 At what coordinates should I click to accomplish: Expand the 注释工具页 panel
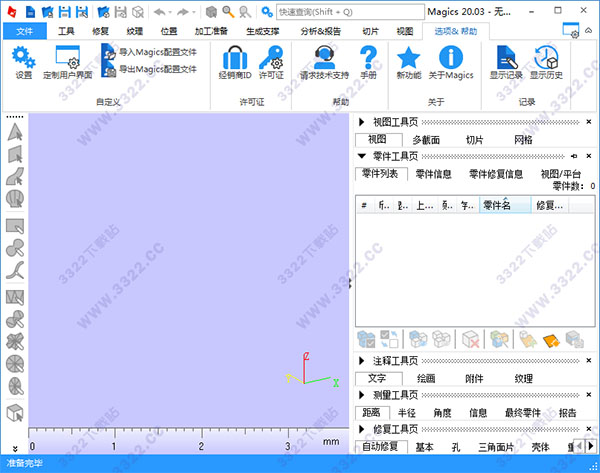362,360
